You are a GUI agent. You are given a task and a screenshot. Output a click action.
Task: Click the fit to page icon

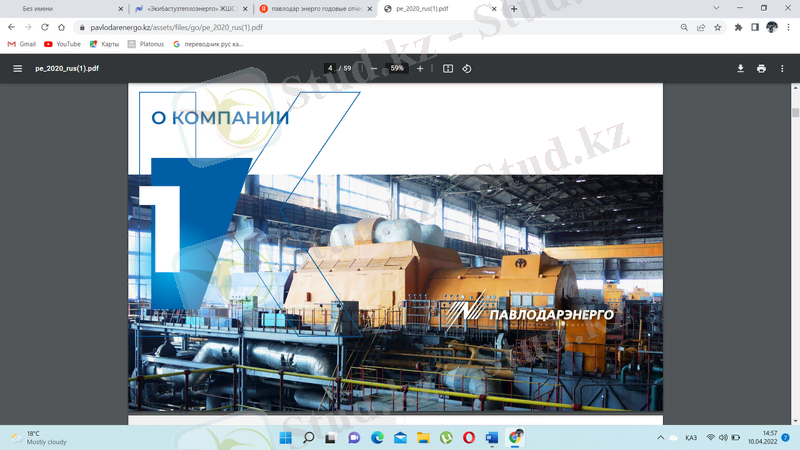447,68
